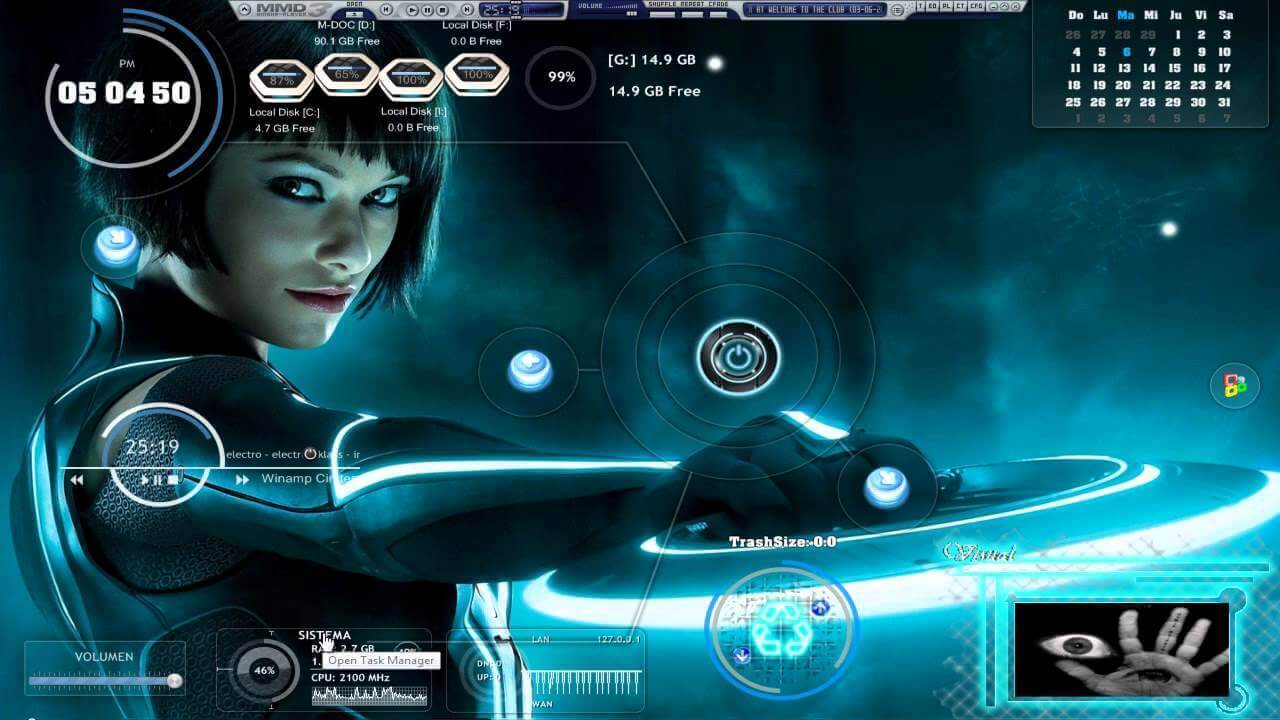Click play on the circular Winamp widget
The image size is (1280, 720).
(146, 480)
